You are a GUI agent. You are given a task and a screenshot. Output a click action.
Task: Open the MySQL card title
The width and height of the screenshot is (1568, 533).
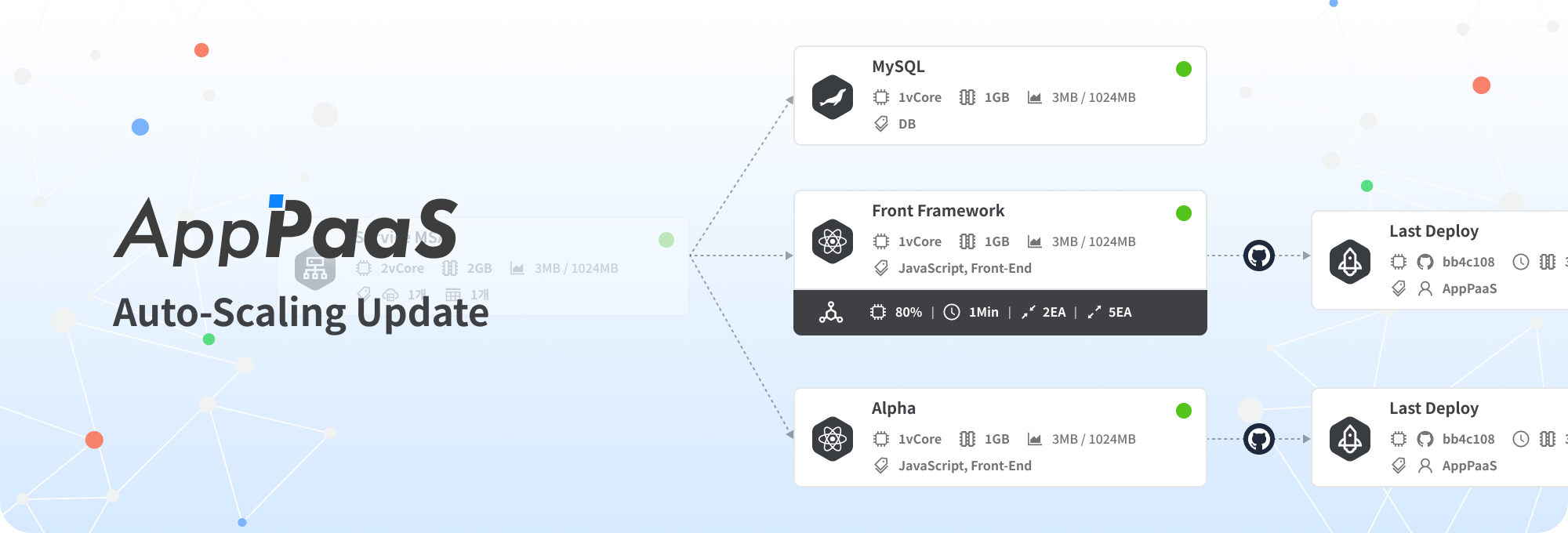click(x=898, y=67)
